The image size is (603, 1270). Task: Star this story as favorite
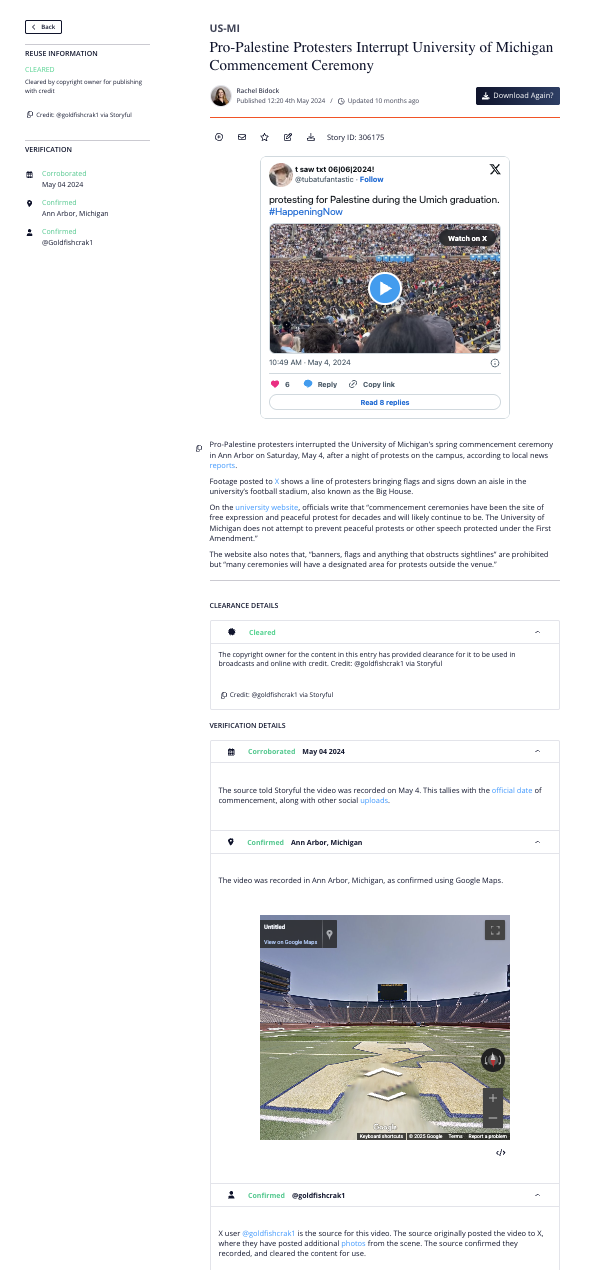pos(265,137)
